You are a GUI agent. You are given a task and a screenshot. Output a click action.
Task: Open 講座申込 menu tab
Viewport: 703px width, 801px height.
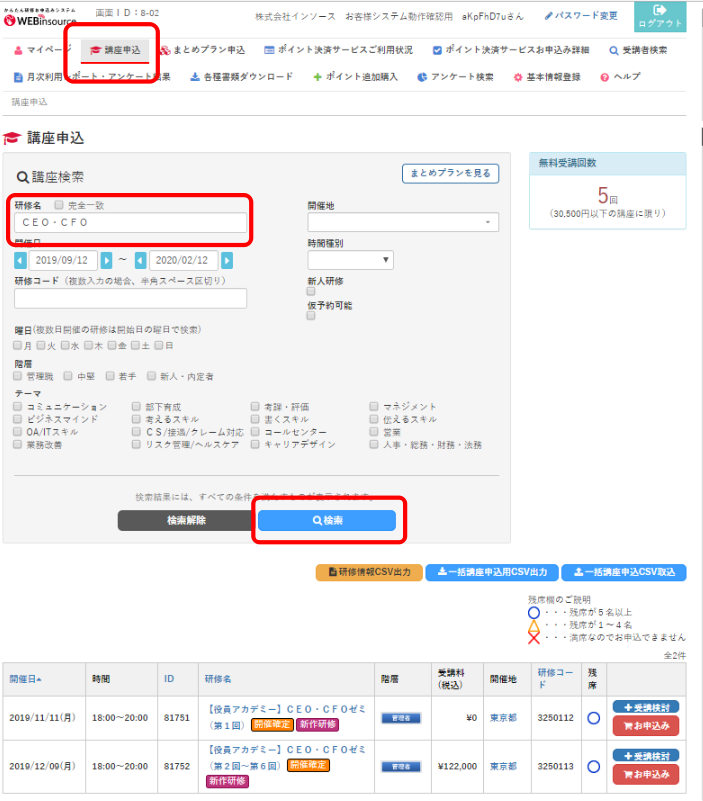[x=115, y=50]
